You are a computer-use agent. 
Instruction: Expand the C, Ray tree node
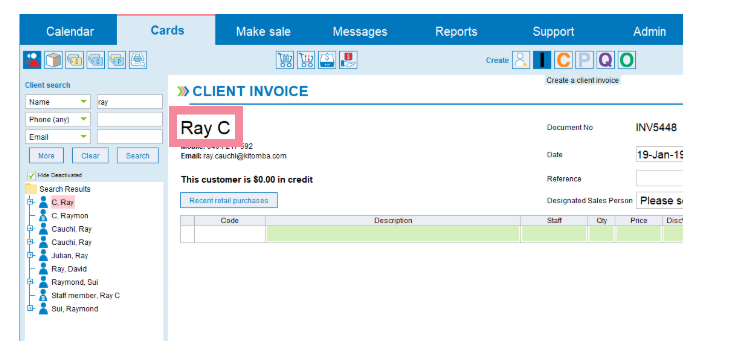coord(30,202)
